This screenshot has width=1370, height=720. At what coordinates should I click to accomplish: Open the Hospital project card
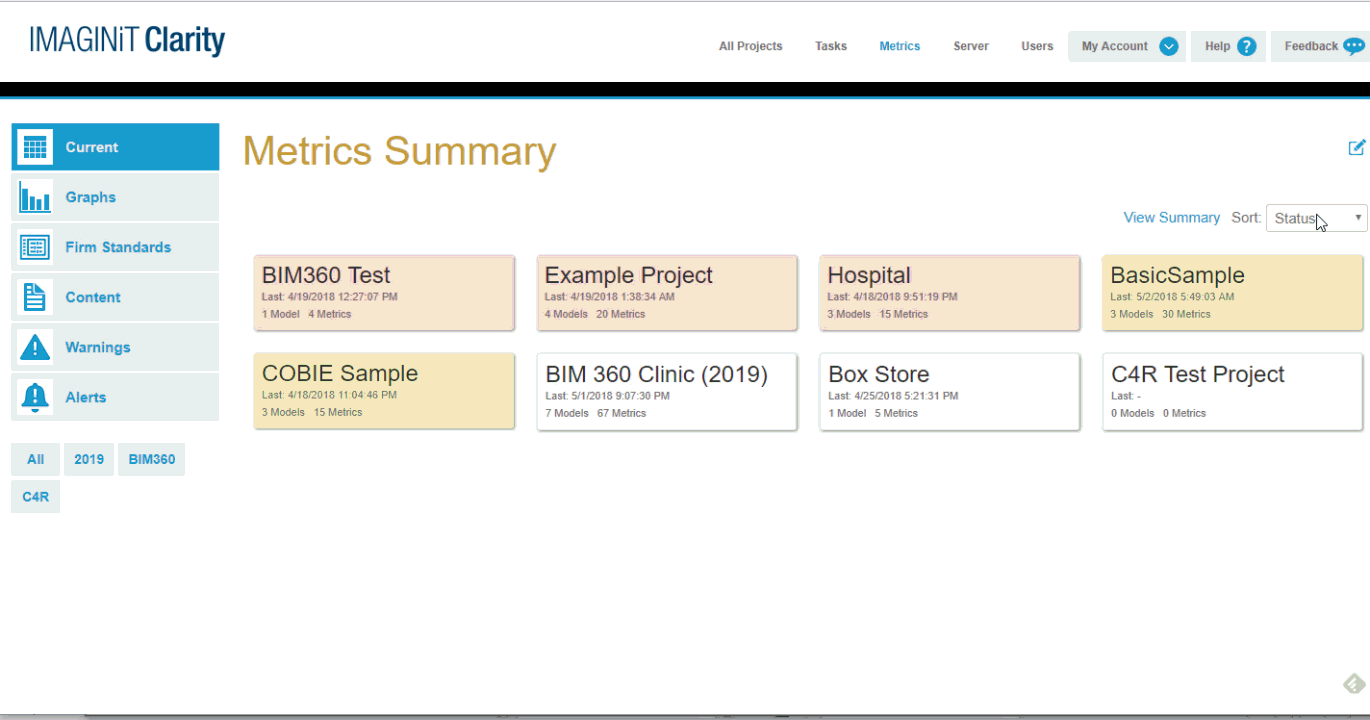tap(950, 293)
